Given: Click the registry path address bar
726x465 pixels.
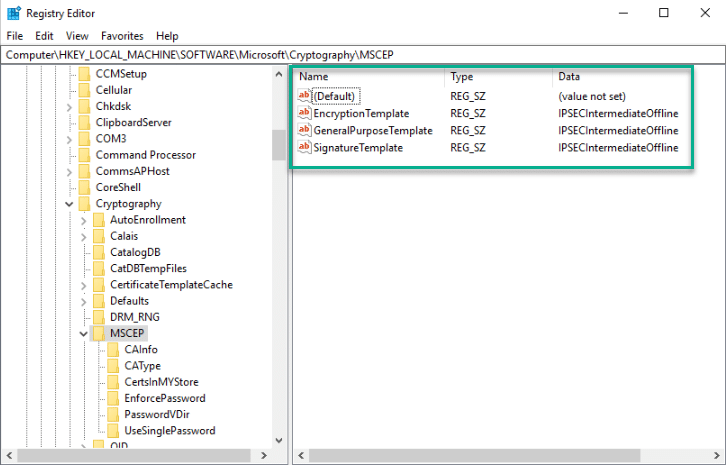Looking at the screenshot, I should [363, 55].
